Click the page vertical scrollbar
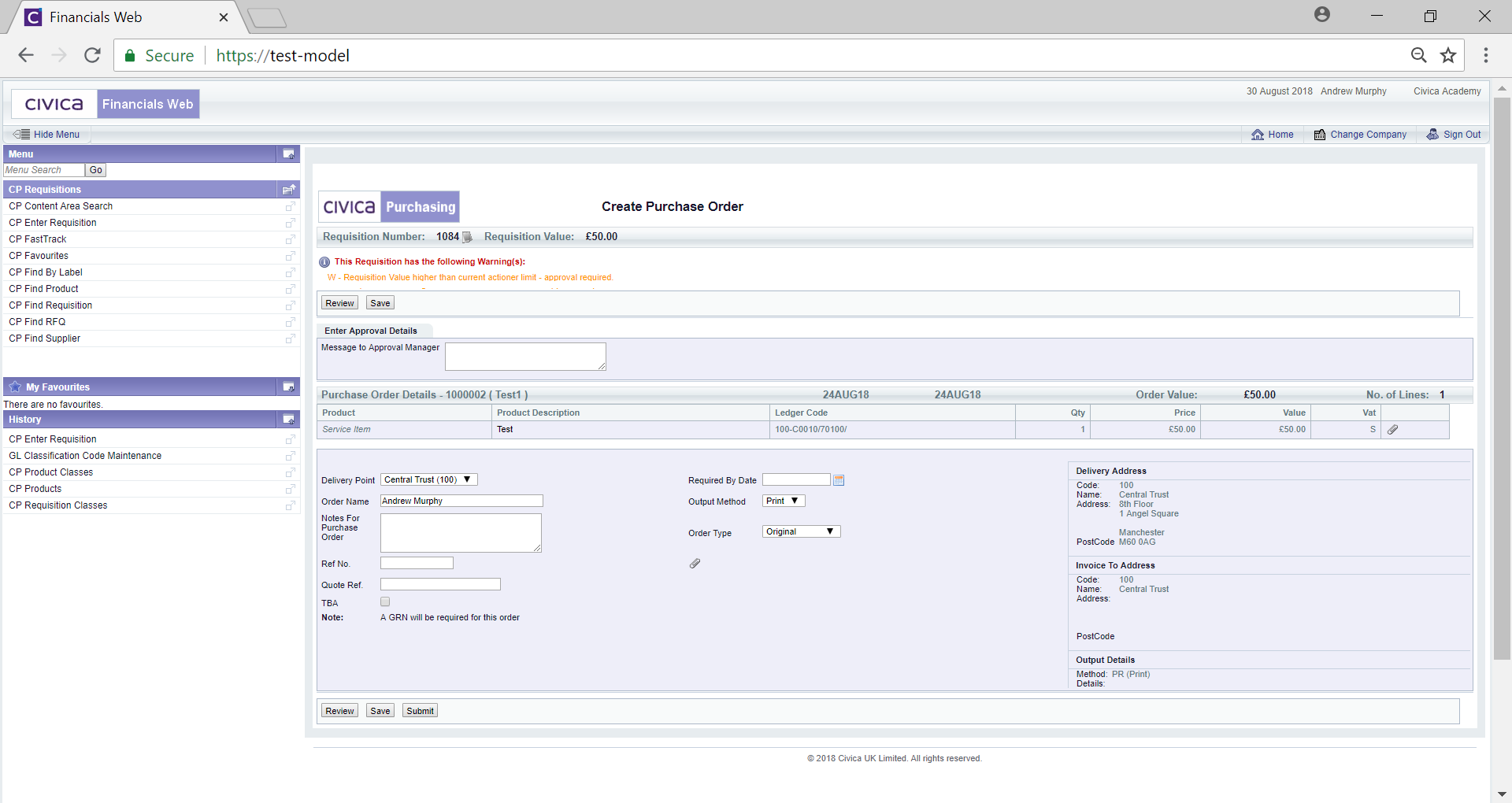Viewport: 1512px width, 803px height. pyautogui.click(x=1502, y=378)
